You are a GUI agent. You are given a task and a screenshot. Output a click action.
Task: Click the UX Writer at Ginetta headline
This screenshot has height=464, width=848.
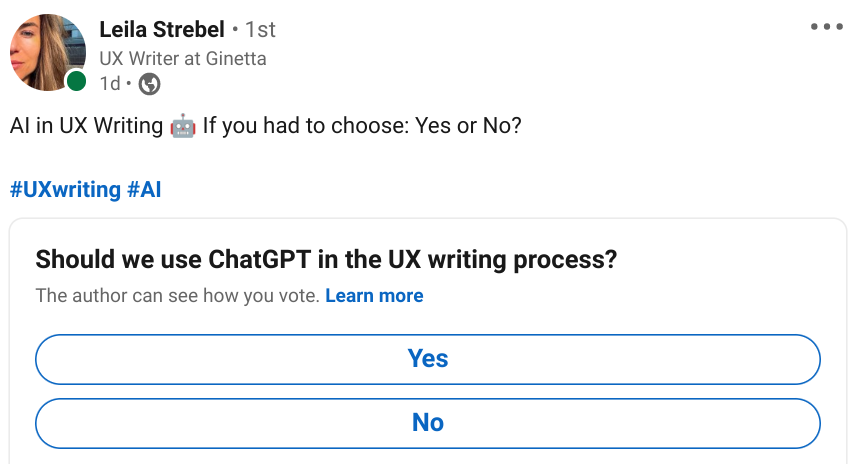(x=183, y=58)
